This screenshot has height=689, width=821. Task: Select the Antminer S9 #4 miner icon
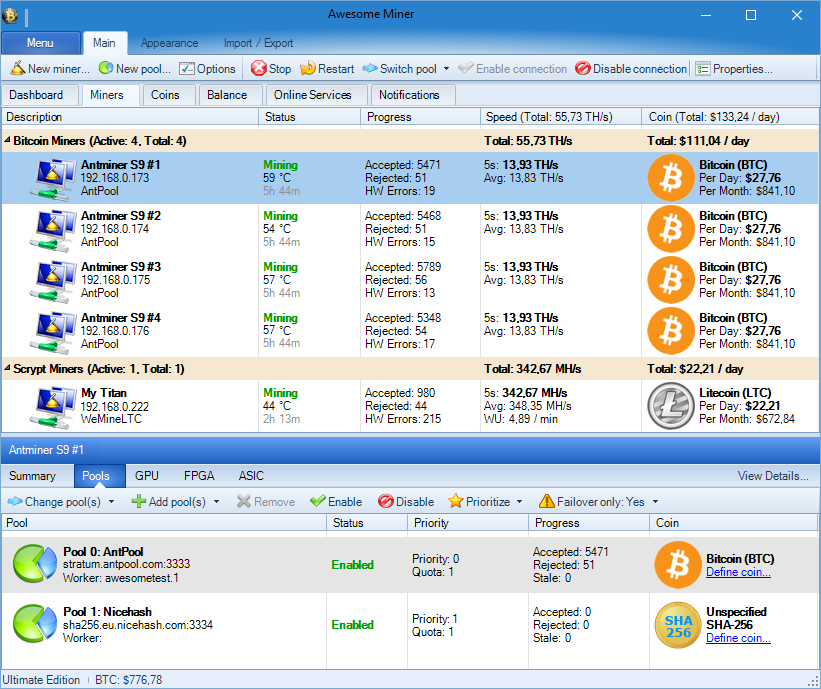[x=53, y=331]
